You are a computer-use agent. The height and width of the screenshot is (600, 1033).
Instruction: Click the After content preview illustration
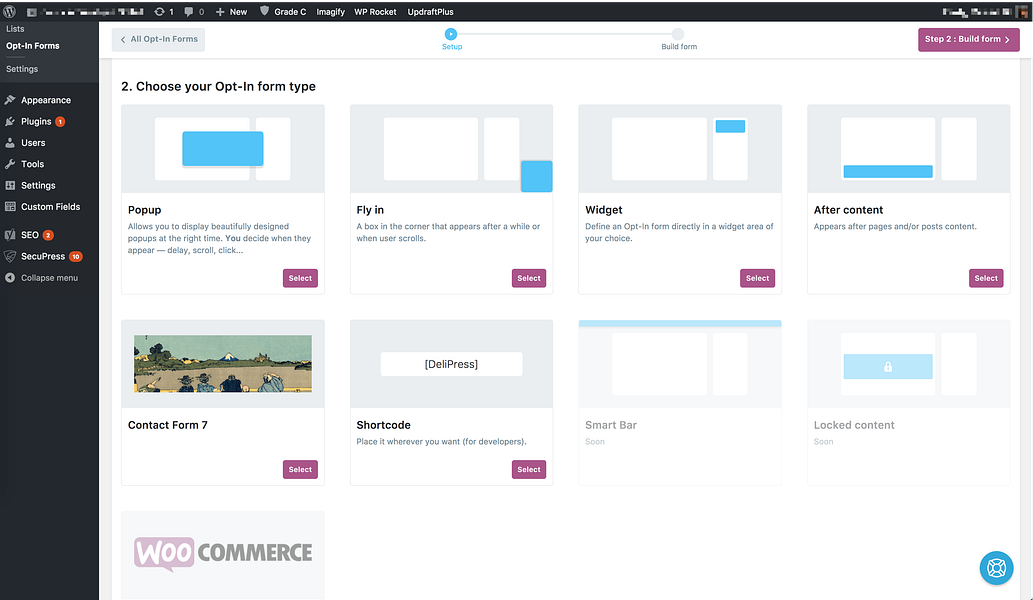tap(908, 149)
